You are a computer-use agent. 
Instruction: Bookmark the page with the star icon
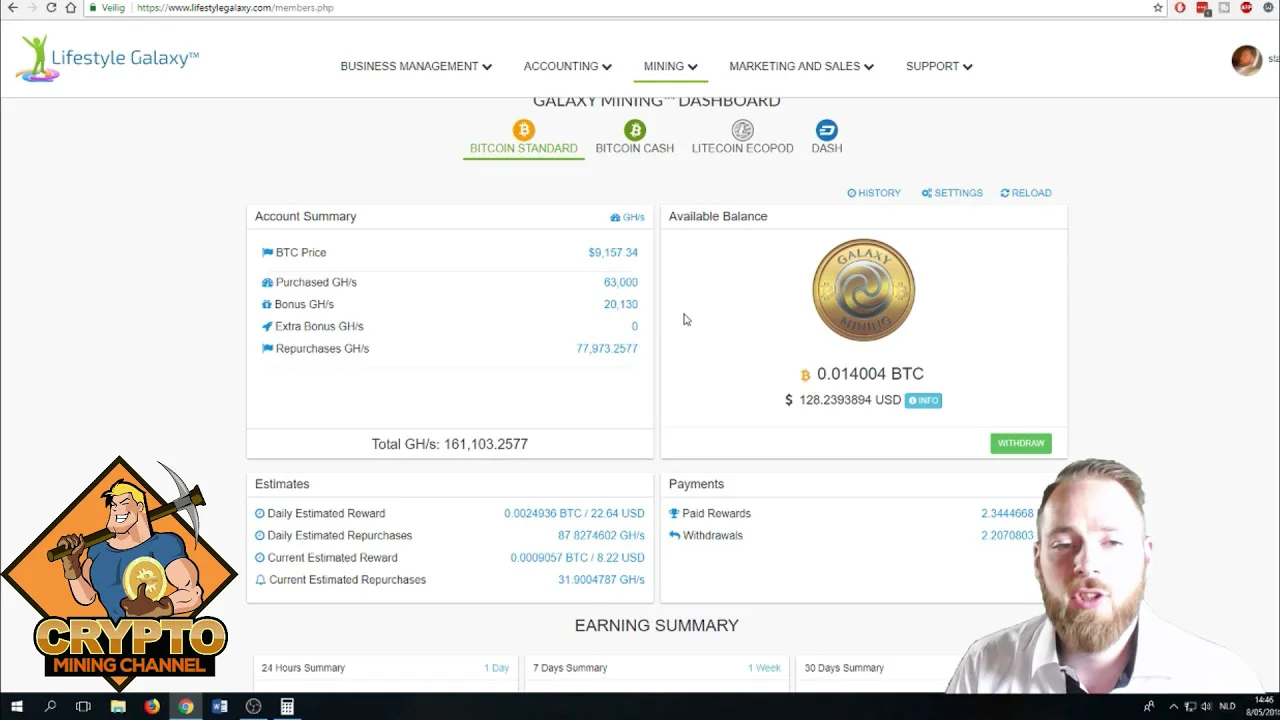(1158, 8)
